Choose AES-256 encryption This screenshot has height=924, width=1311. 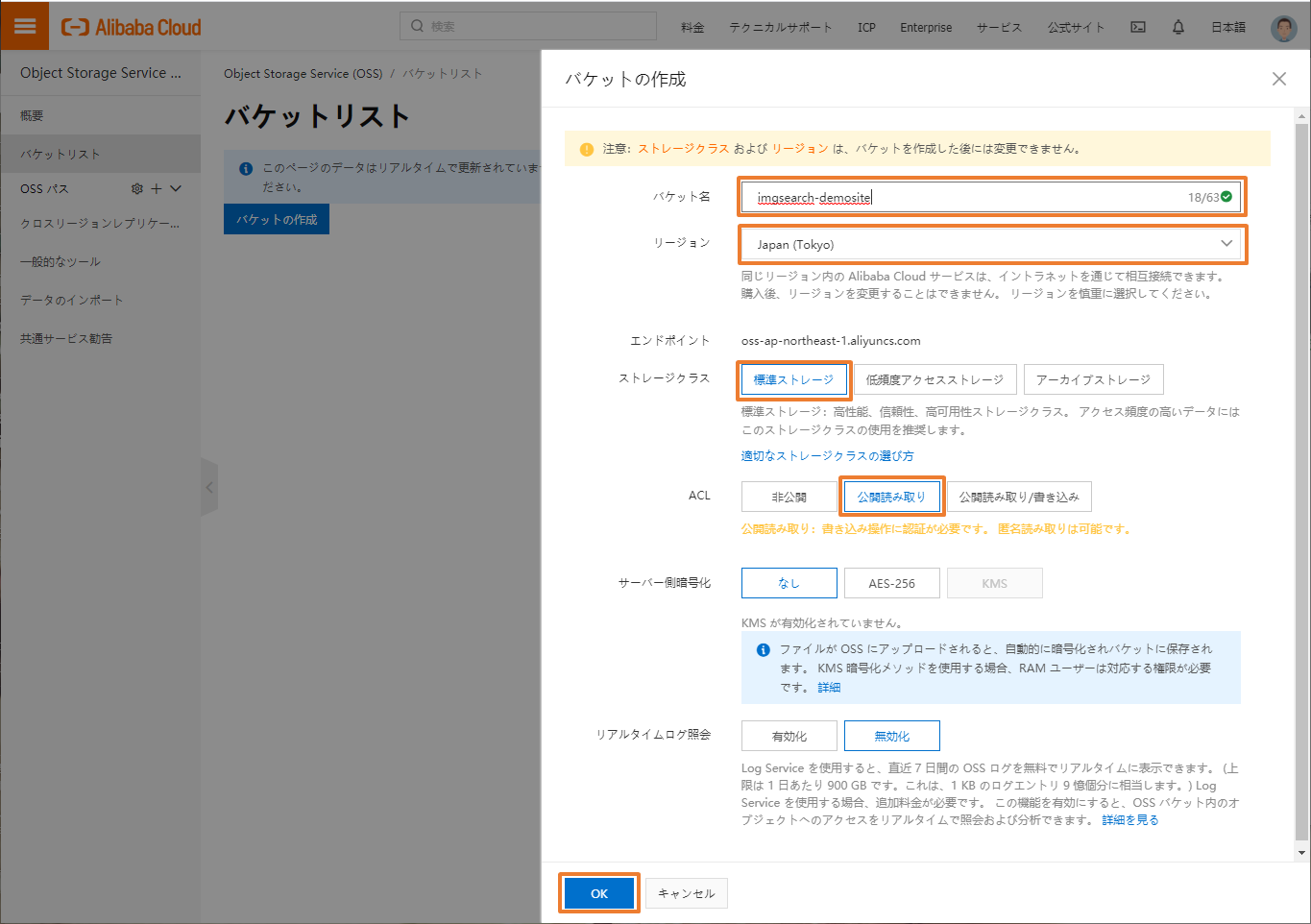tap(892, 584)
